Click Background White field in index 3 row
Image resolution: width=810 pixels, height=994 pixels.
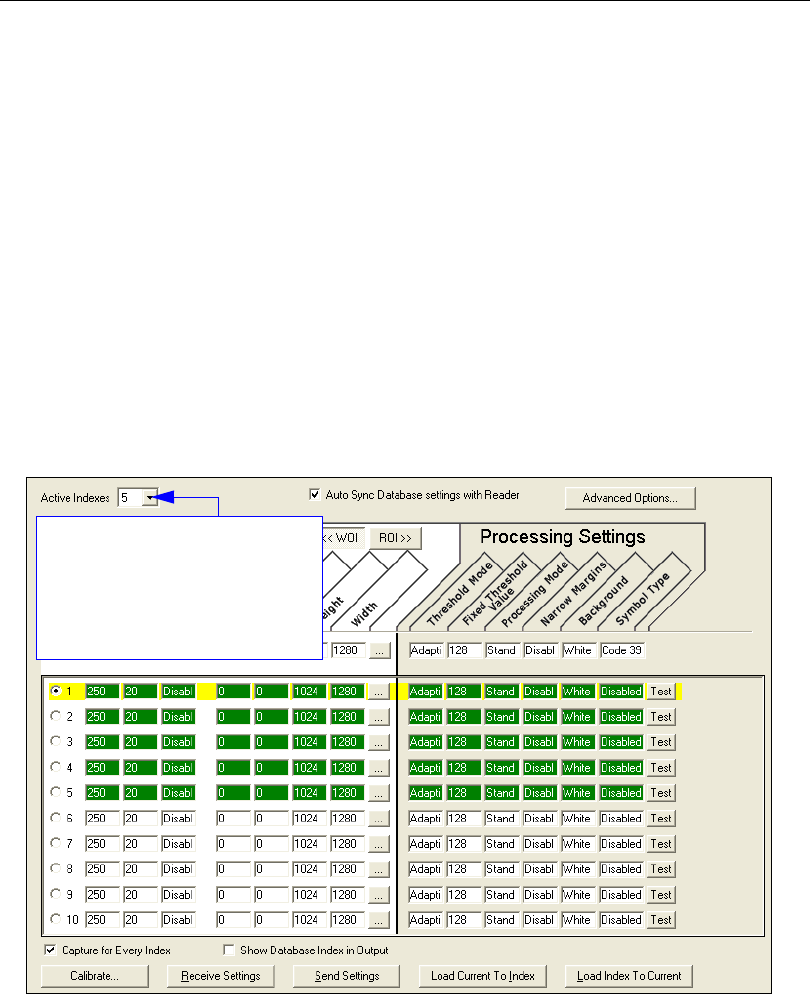point(579,742)
